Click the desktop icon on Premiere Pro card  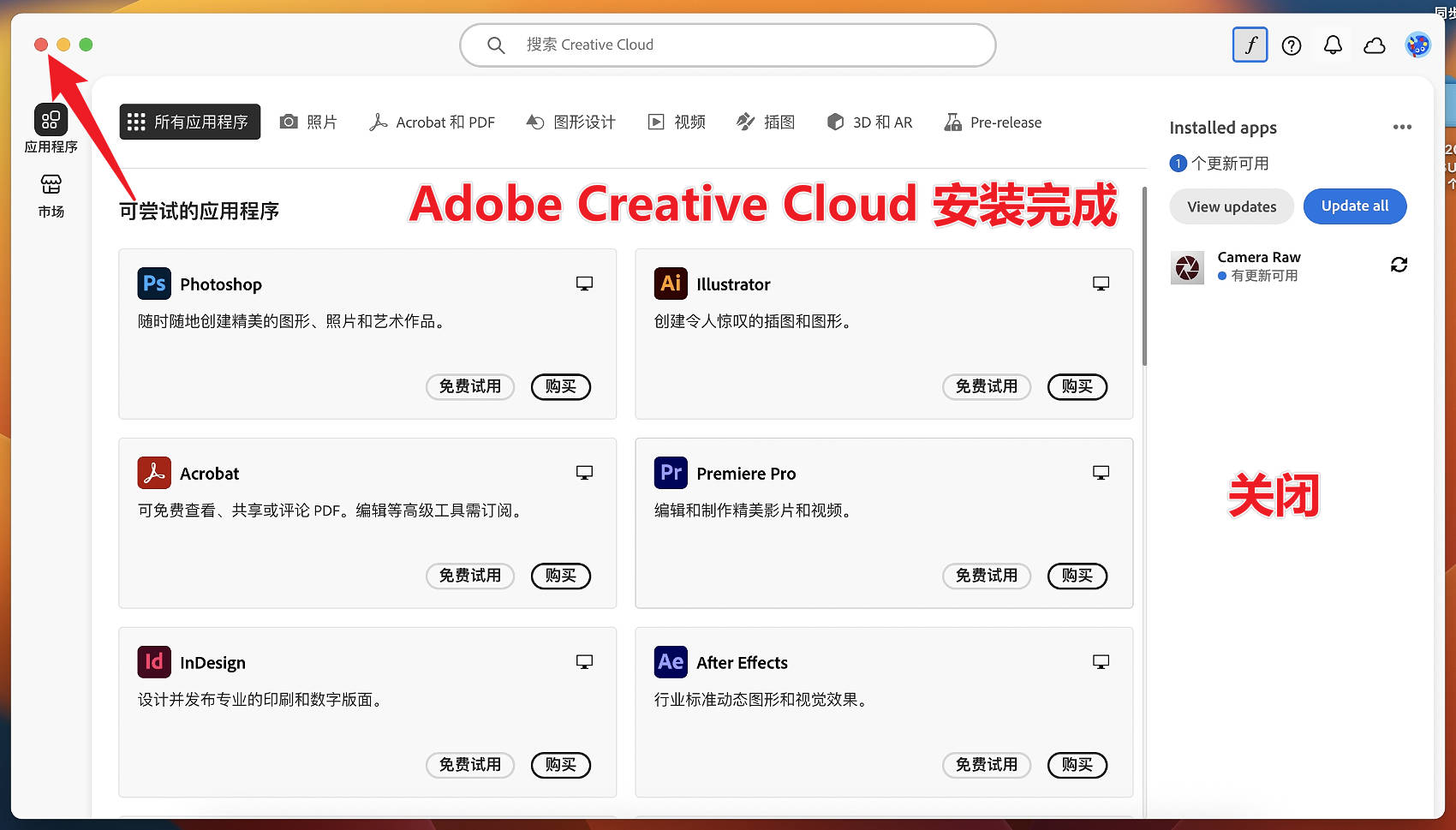point(1101,473)
